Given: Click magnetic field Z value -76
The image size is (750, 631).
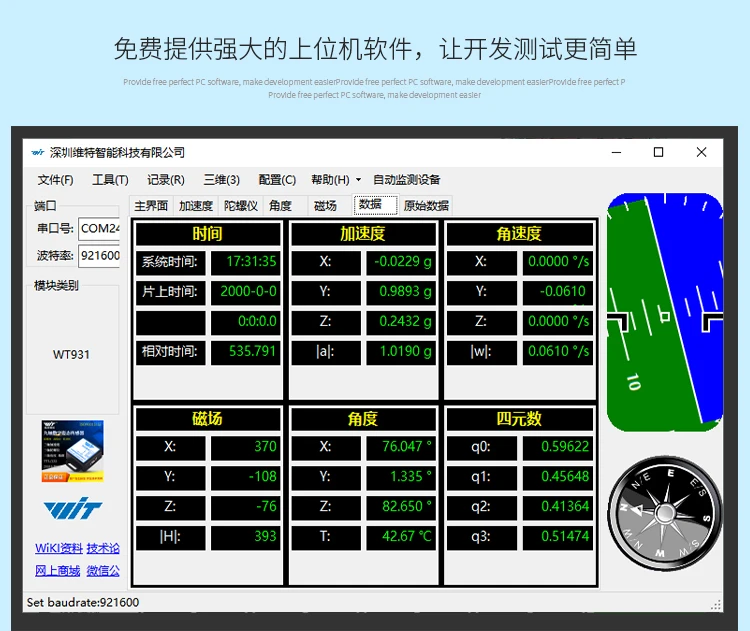Looking at the screenshot, I should coord(246,507).
